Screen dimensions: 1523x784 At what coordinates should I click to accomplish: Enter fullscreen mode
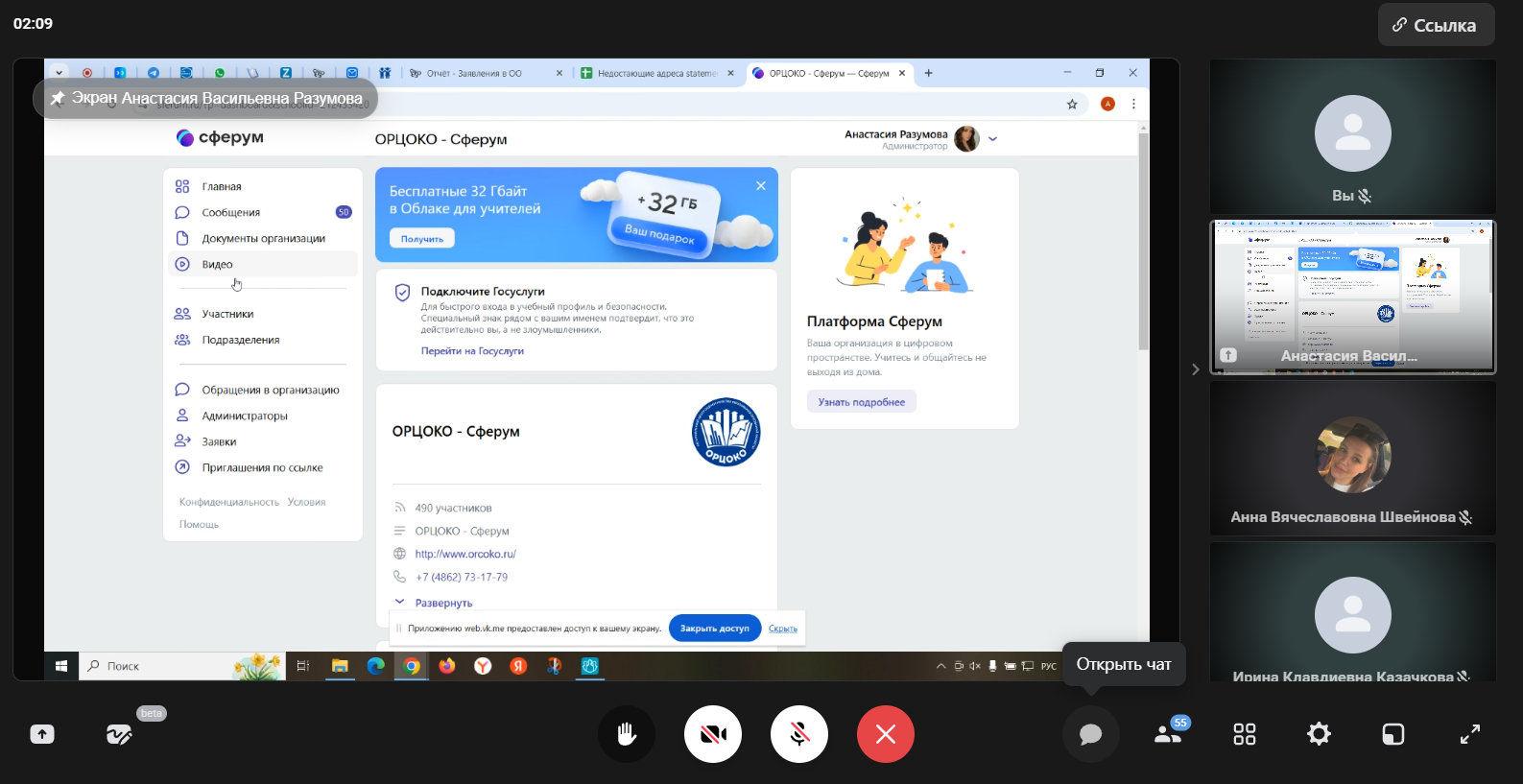[x=1469, y=734]
